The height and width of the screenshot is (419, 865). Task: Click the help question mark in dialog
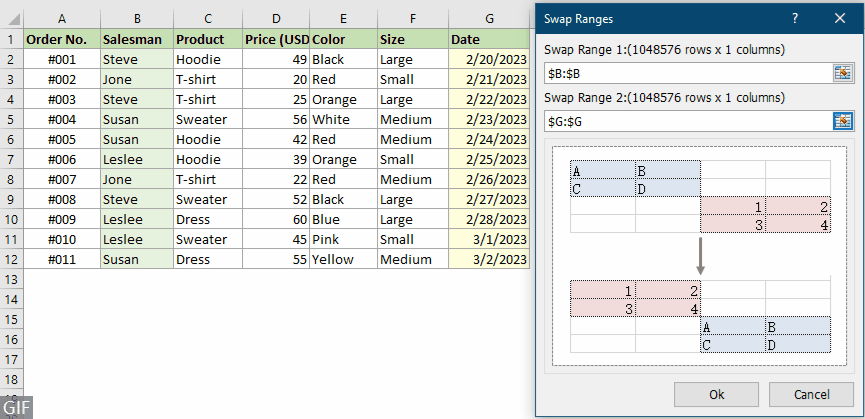point(794,18)
